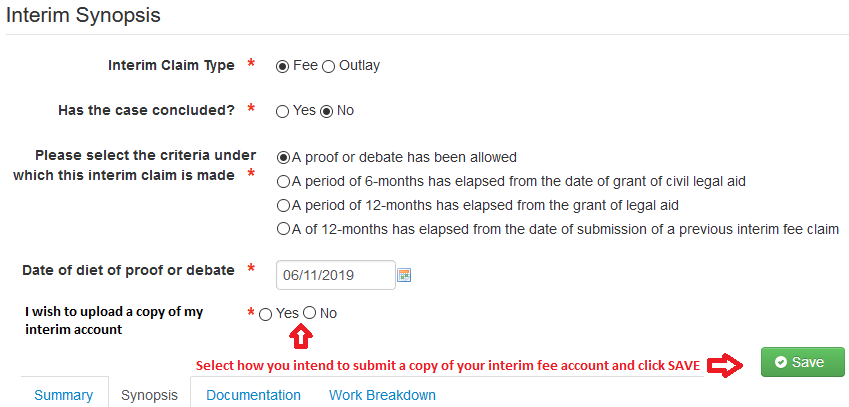The image size is (849, 407).
Task: Open the Documentation tab
Action: coord(253,395)
